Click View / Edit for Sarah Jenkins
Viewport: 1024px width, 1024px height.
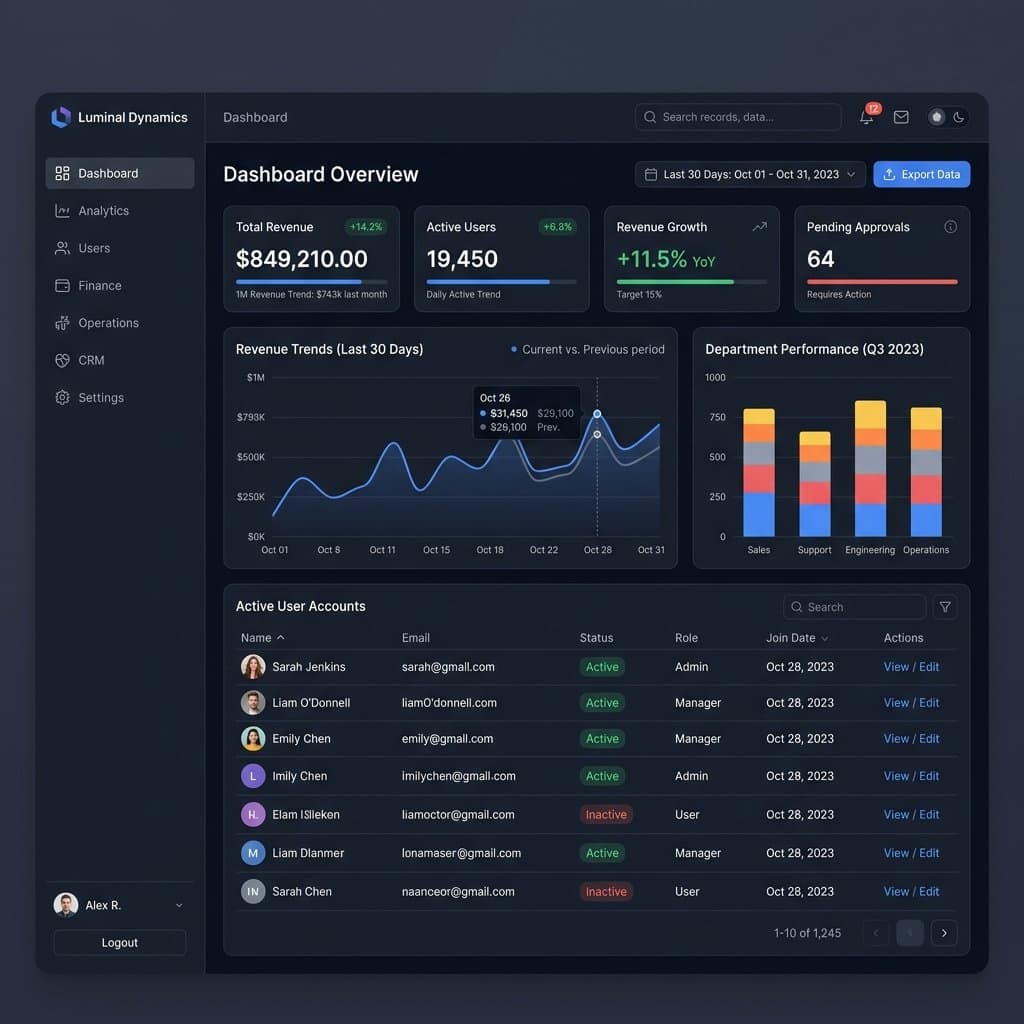[911, 667]
